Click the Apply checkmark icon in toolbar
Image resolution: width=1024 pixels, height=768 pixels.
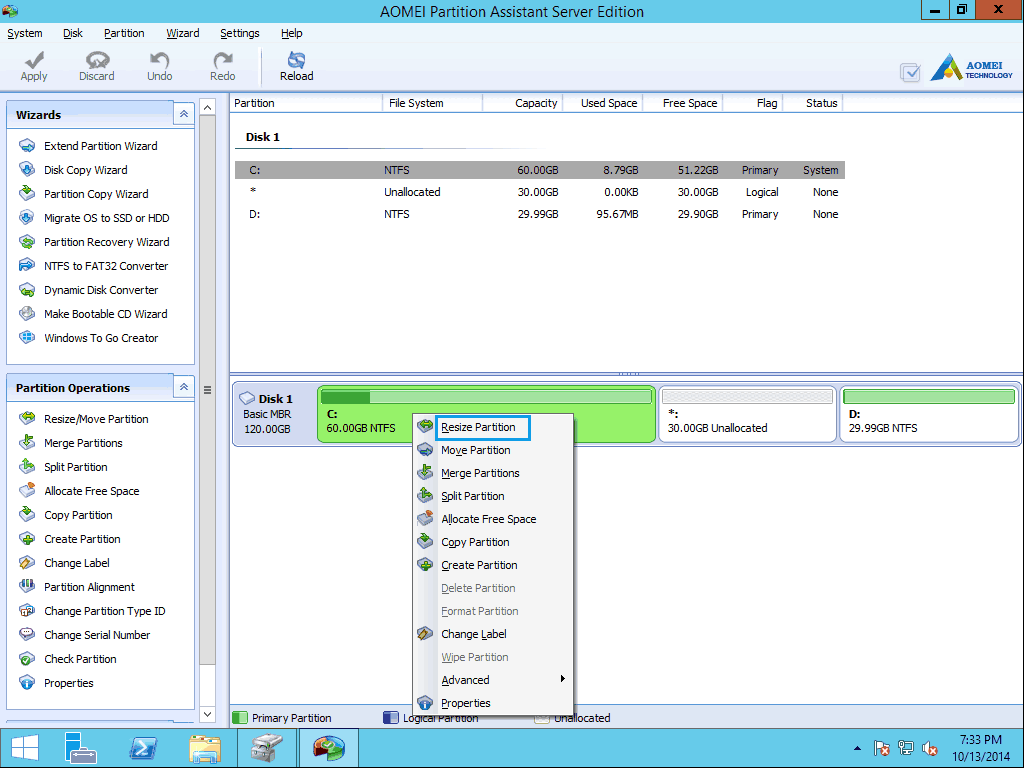tap(34, 60)
